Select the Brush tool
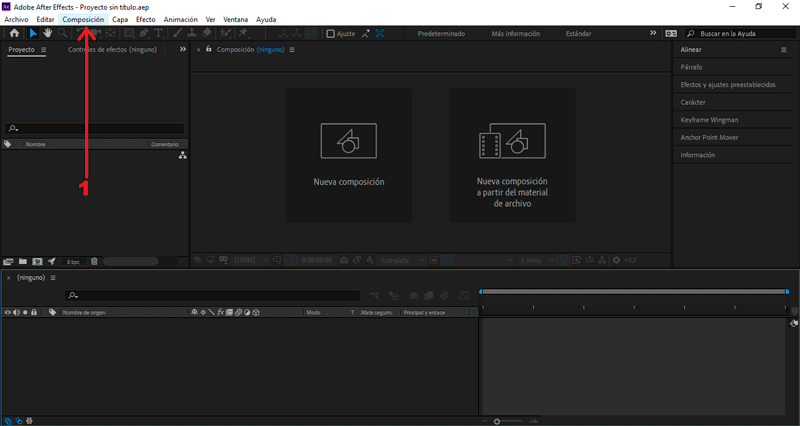This screenshot has height=426, width=800. pyautogui.click(x=177, y=33)
